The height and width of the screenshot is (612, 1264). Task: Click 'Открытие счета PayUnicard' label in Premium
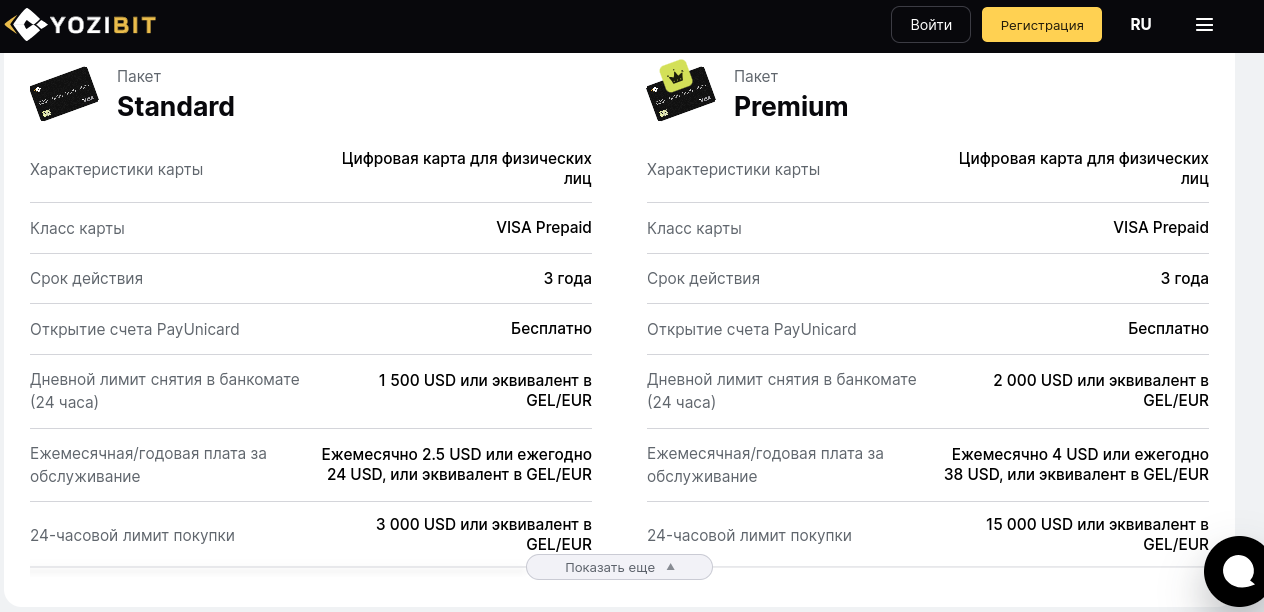click(752, 329)
